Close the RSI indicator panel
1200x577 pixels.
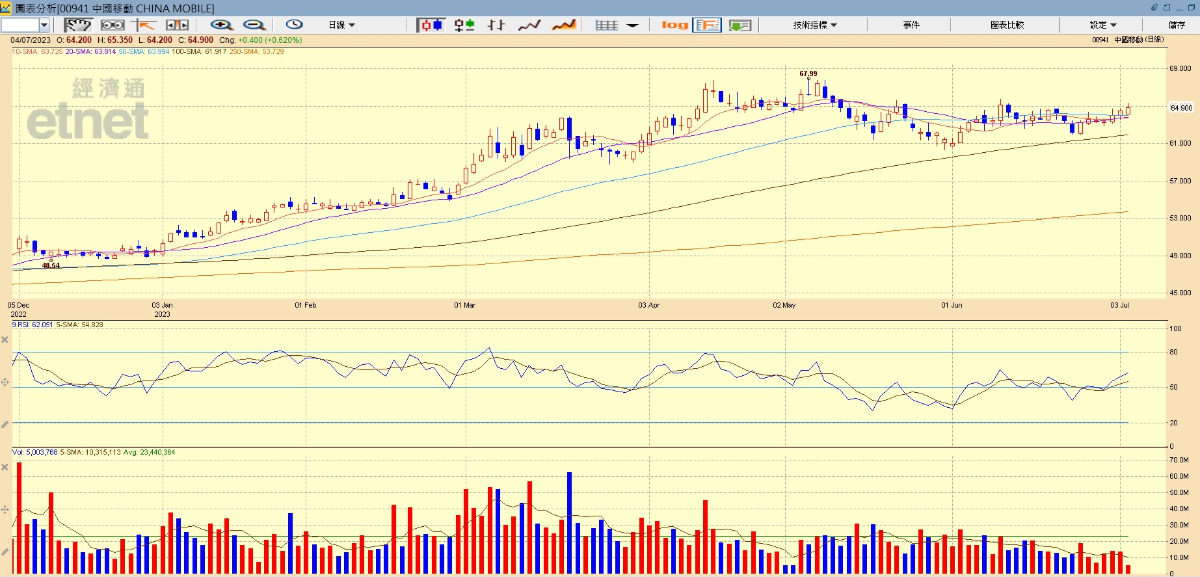pos(5,340)
